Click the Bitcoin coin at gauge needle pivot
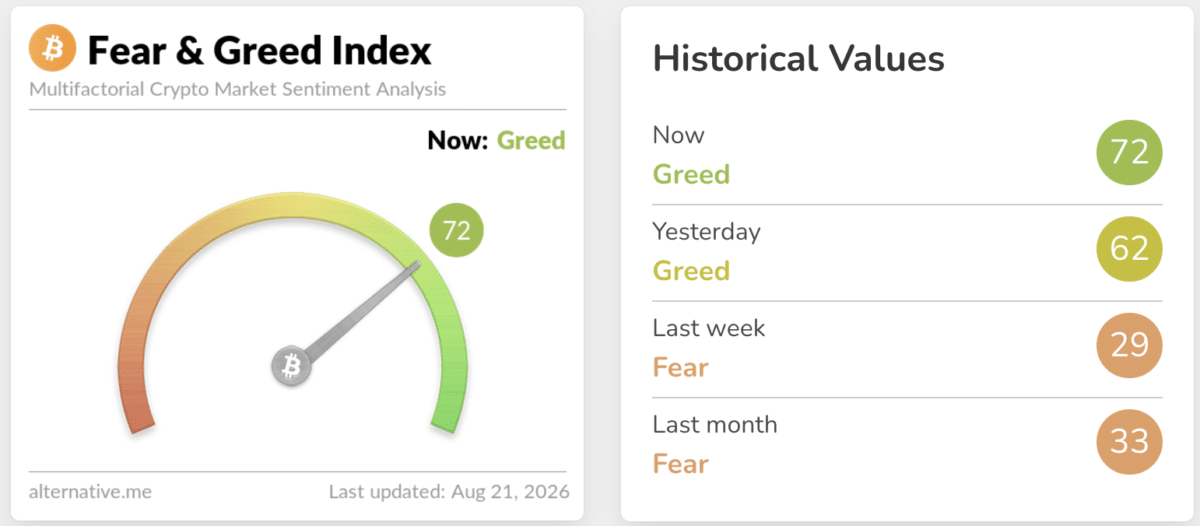Screen dimensions: 1200x526 tap(291, 367)
